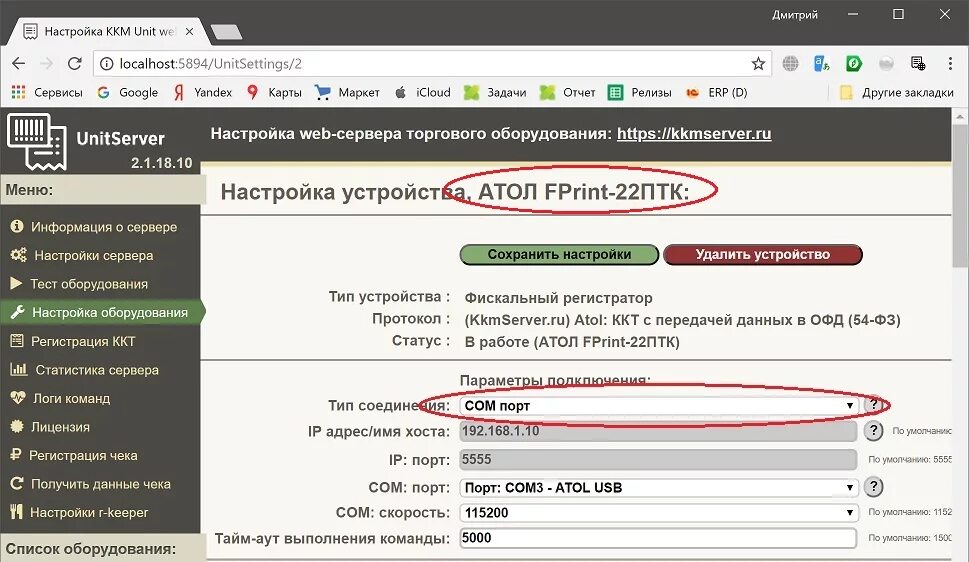
Task: Open a new browser tab
Action: click(226, 32)
